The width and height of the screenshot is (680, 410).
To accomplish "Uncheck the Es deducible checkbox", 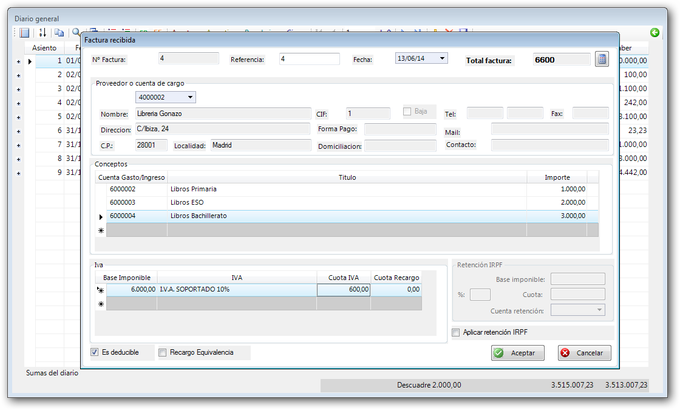I will pyautogui.click(x=94, y=352).
